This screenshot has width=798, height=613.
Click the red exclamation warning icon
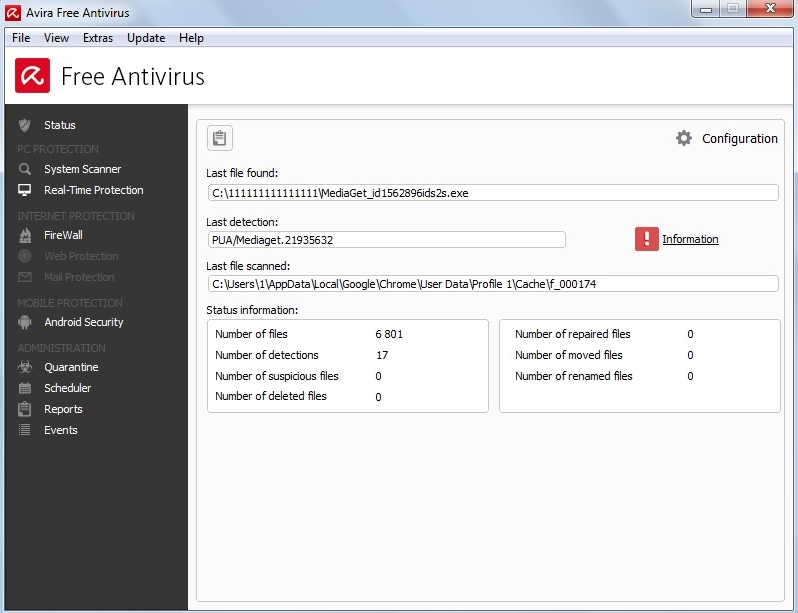point(647,239)
